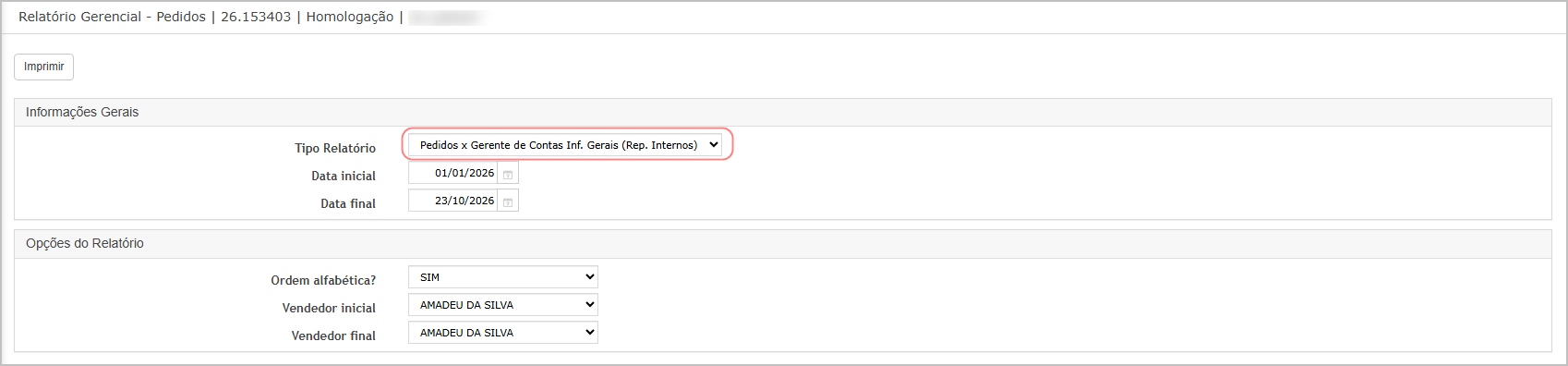
Task: Open the calendar icon beside Data final
Action: coord(508,201)
